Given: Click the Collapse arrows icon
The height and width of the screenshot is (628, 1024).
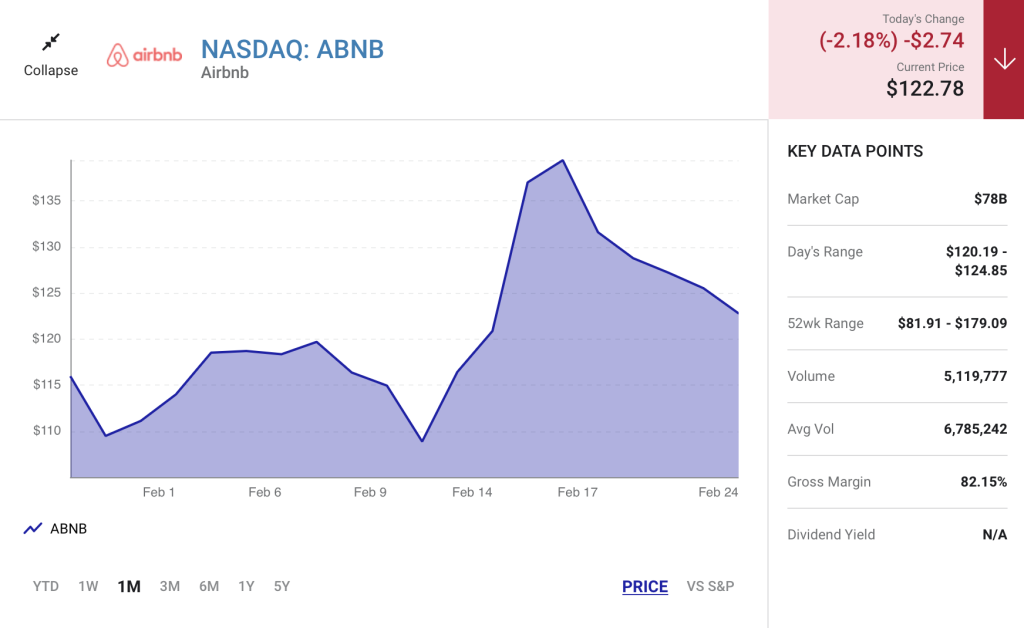Looking at the screenshot, I should pyautogui.click(x=51, y=42).
